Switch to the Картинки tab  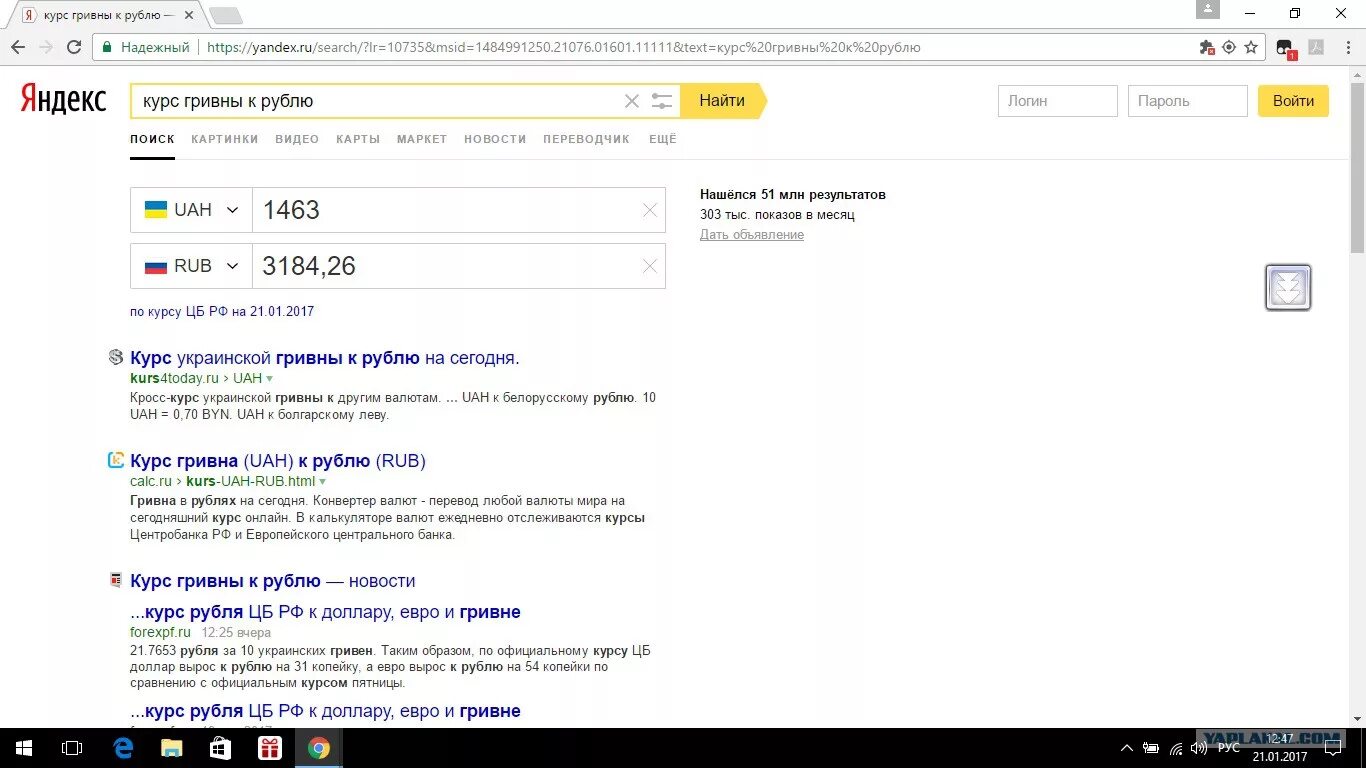tap(225, 139)
